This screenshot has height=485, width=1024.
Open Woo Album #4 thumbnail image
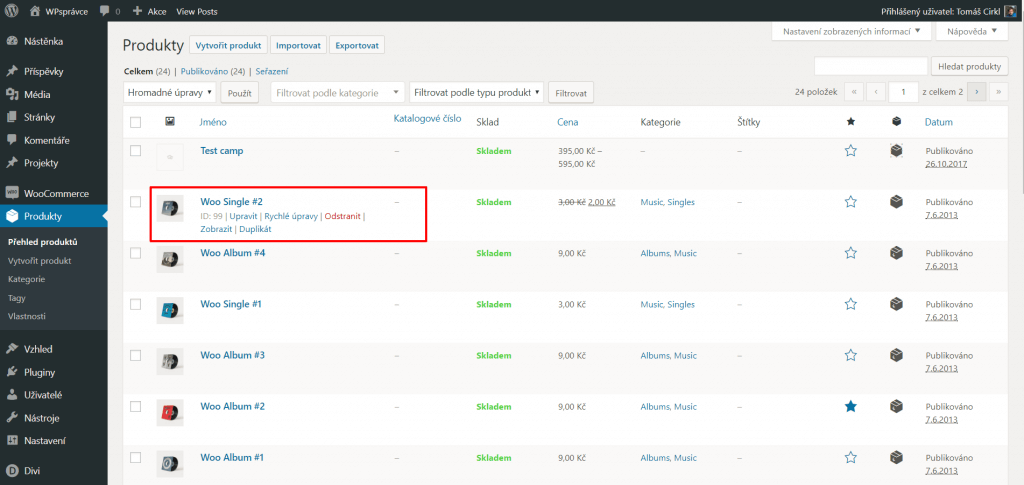point(170,259)
